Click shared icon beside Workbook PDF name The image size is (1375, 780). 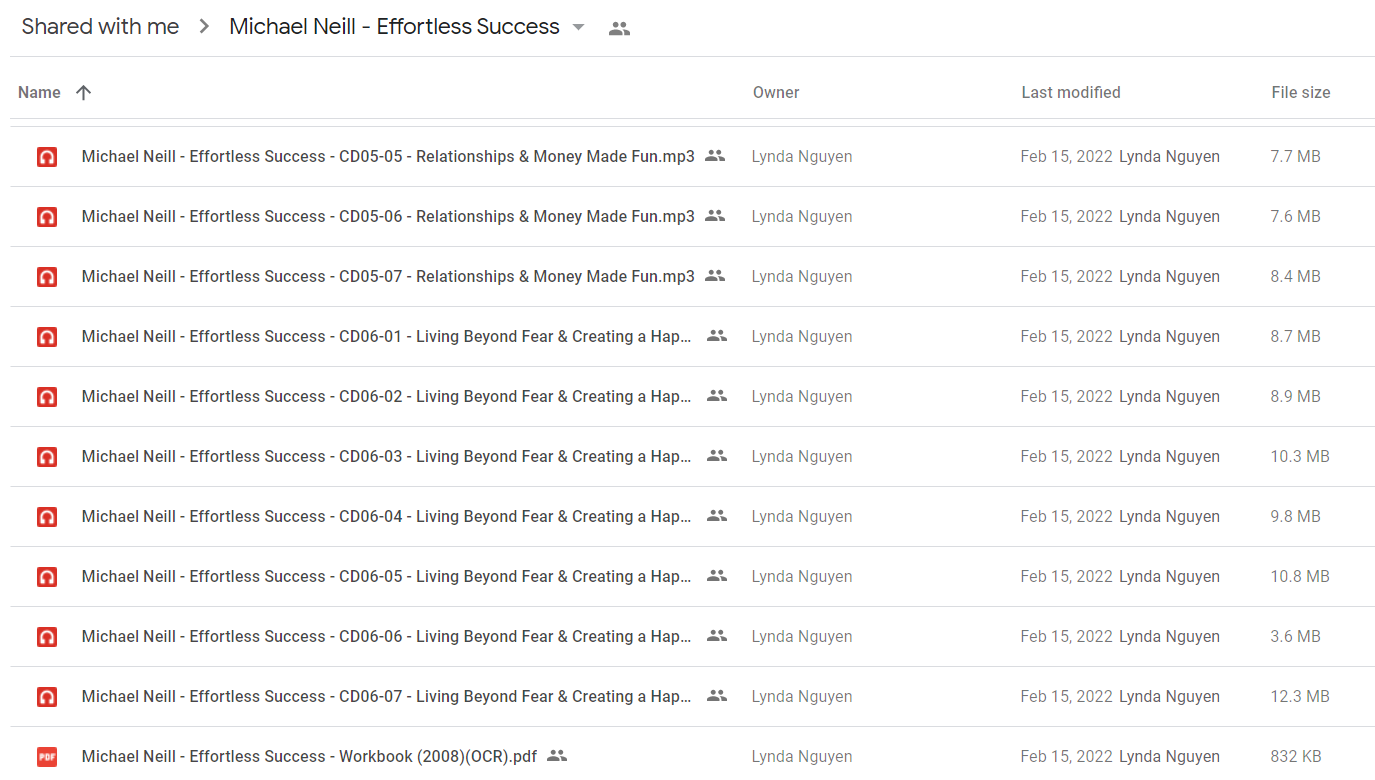point(557,756)
